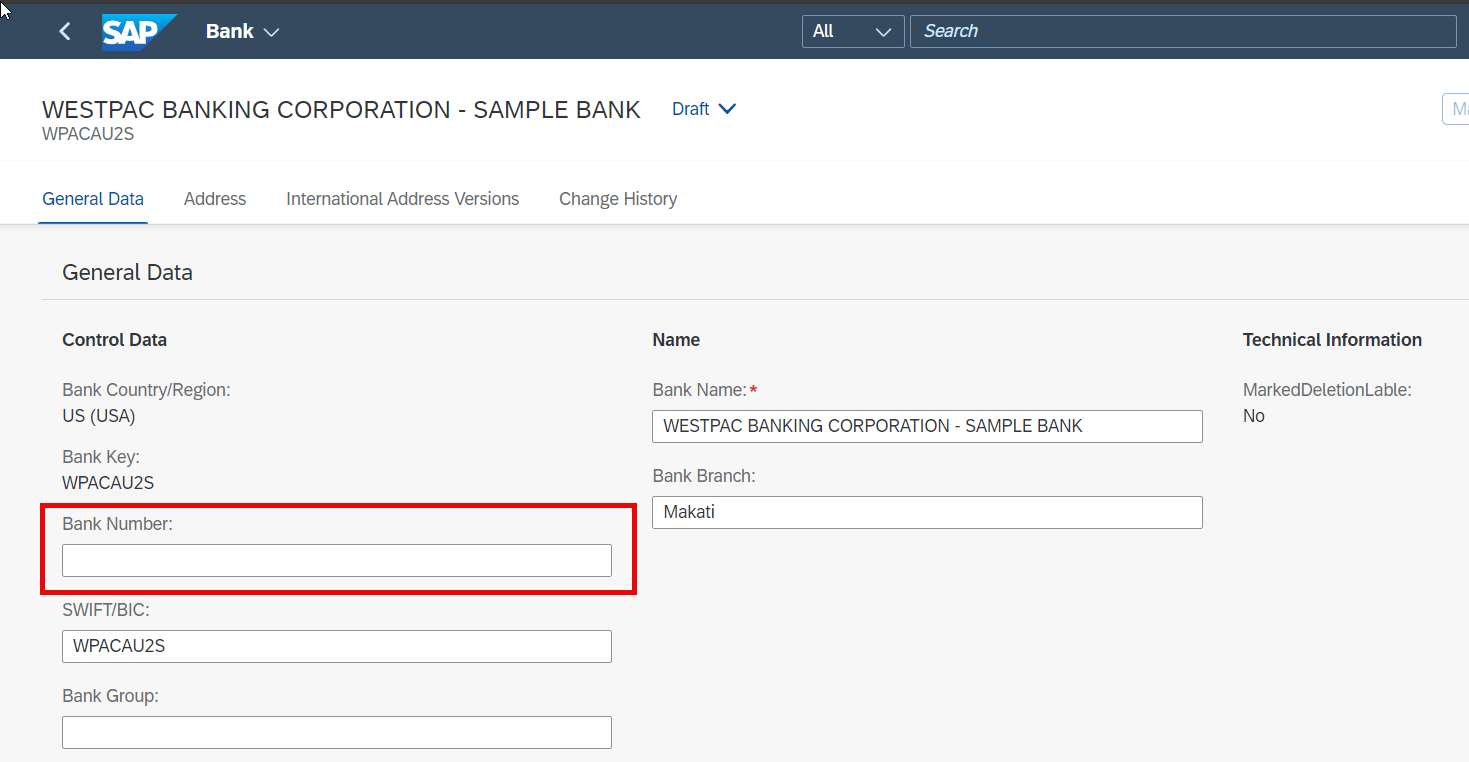The image size is (1469, 762).
Task: Switch to the General Data tab
Action: tap(93, 199)
